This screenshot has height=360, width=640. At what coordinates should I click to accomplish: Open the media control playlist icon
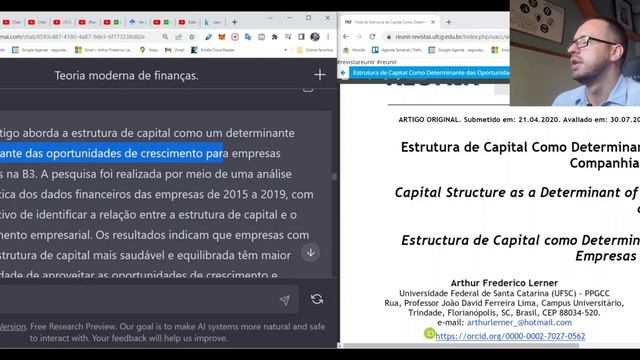[288, 37]
